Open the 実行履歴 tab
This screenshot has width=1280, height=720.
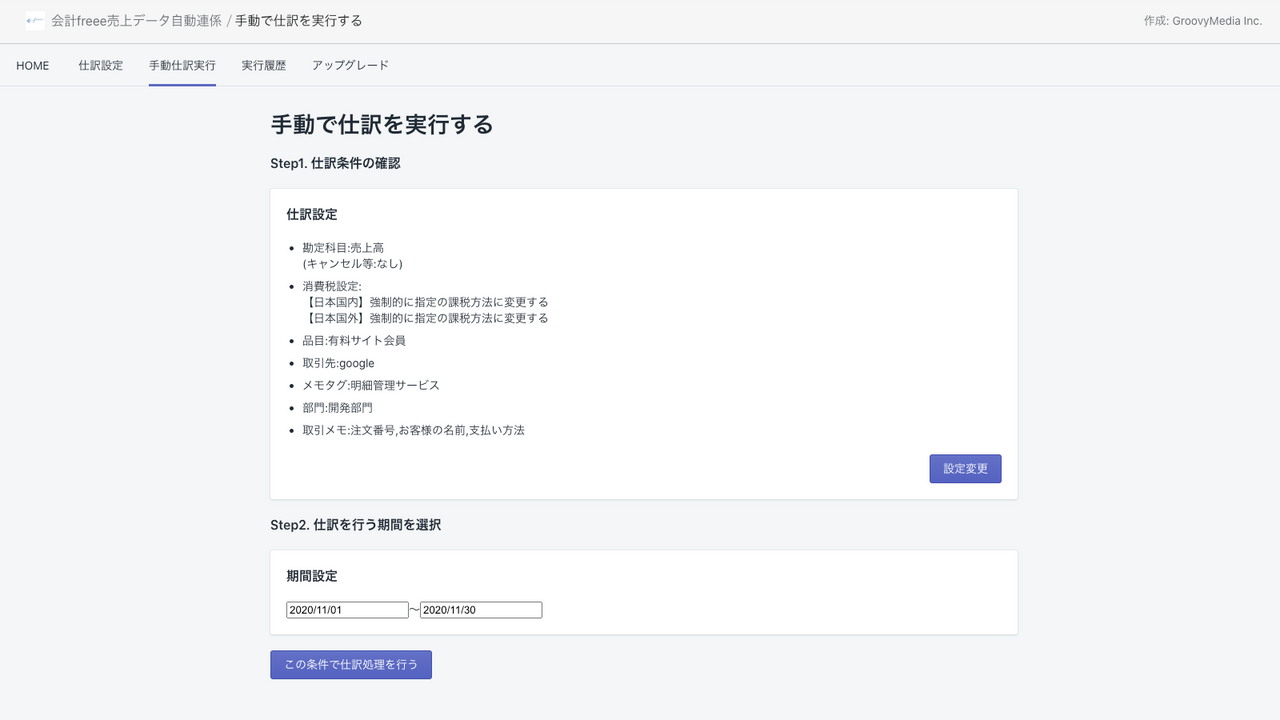(263, 65)
